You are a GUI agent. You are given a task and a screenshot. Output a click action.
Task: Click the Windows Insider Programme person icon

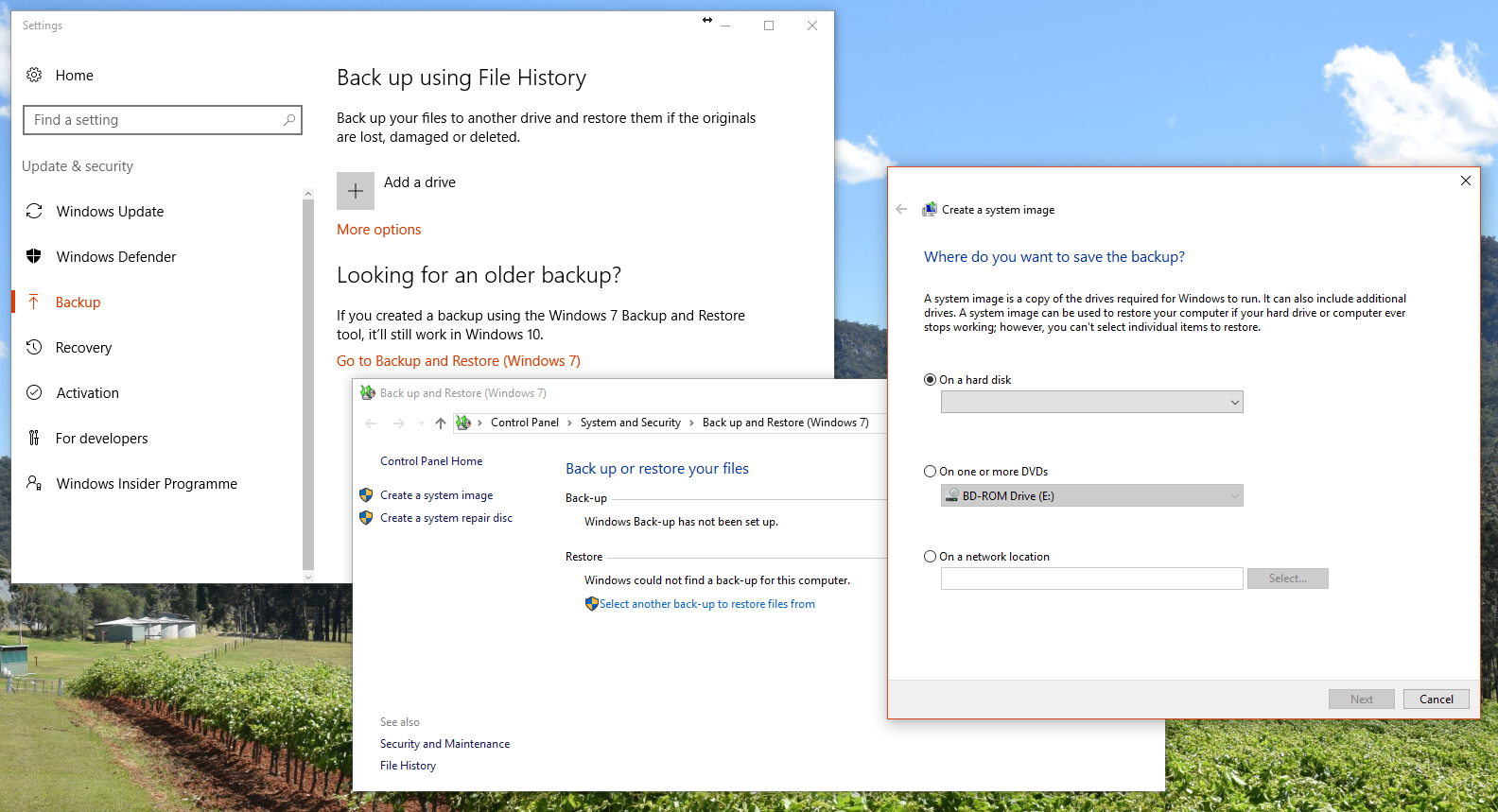pyautogui.click(x=34, y=483)
